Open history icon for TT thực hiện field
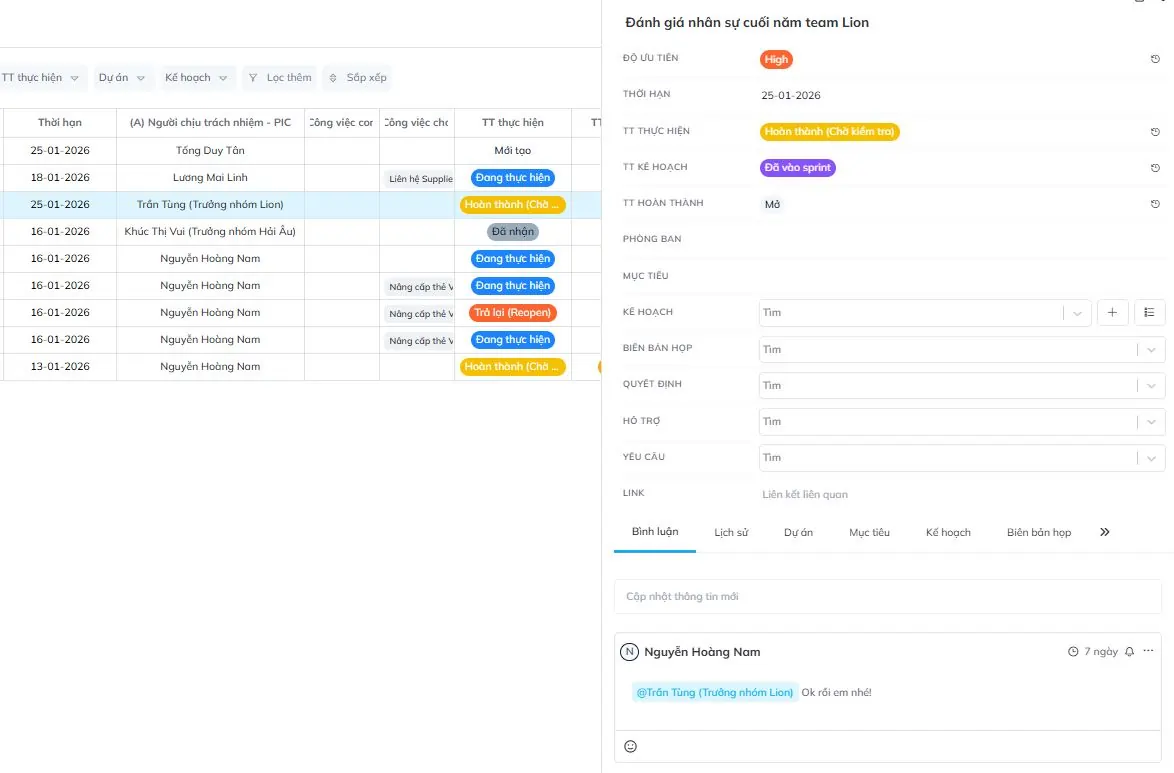Image resolution: width=1174 pixels, height=773 pixels. click(1155, 132)
